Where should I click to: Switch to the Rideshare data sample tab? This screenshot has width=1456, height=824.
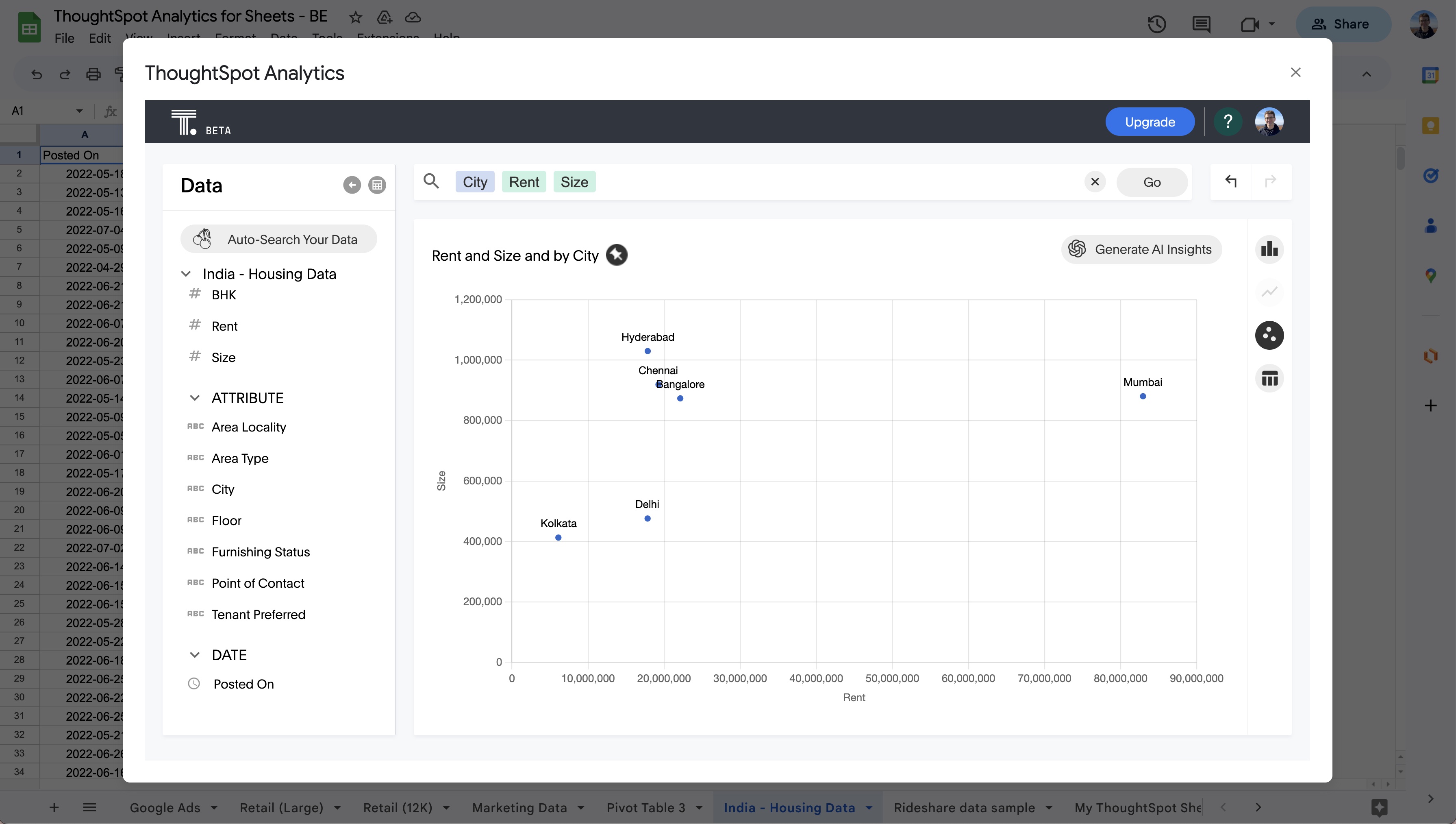tap(964, 808)
